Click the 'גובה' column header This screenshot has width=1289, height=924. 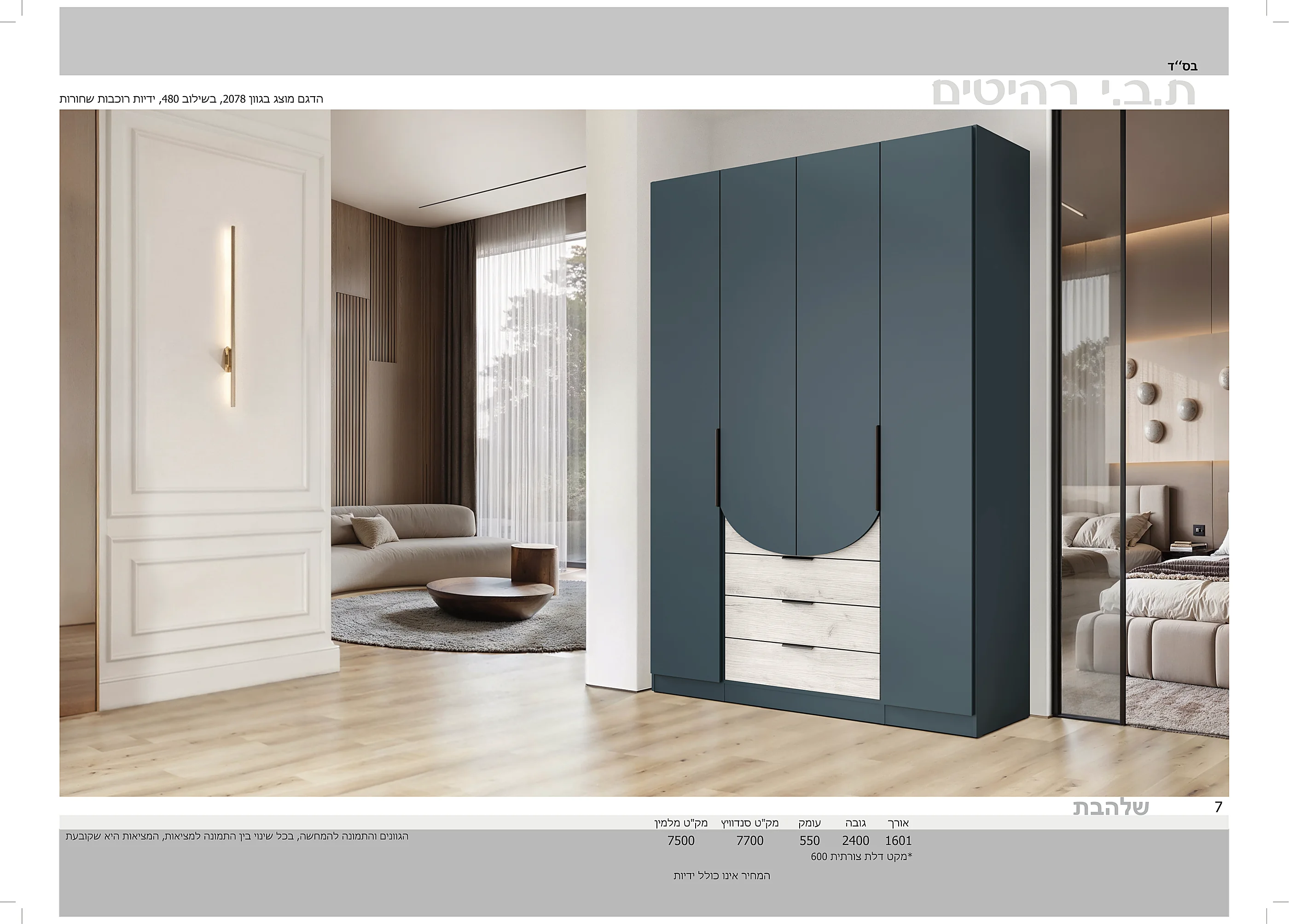point(855,823)
